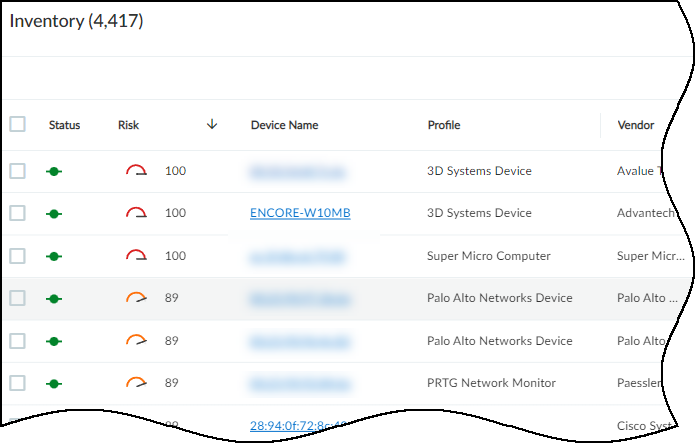
Task: Click the sort descending arrow beside Risk
Action: tap(211, 125)
